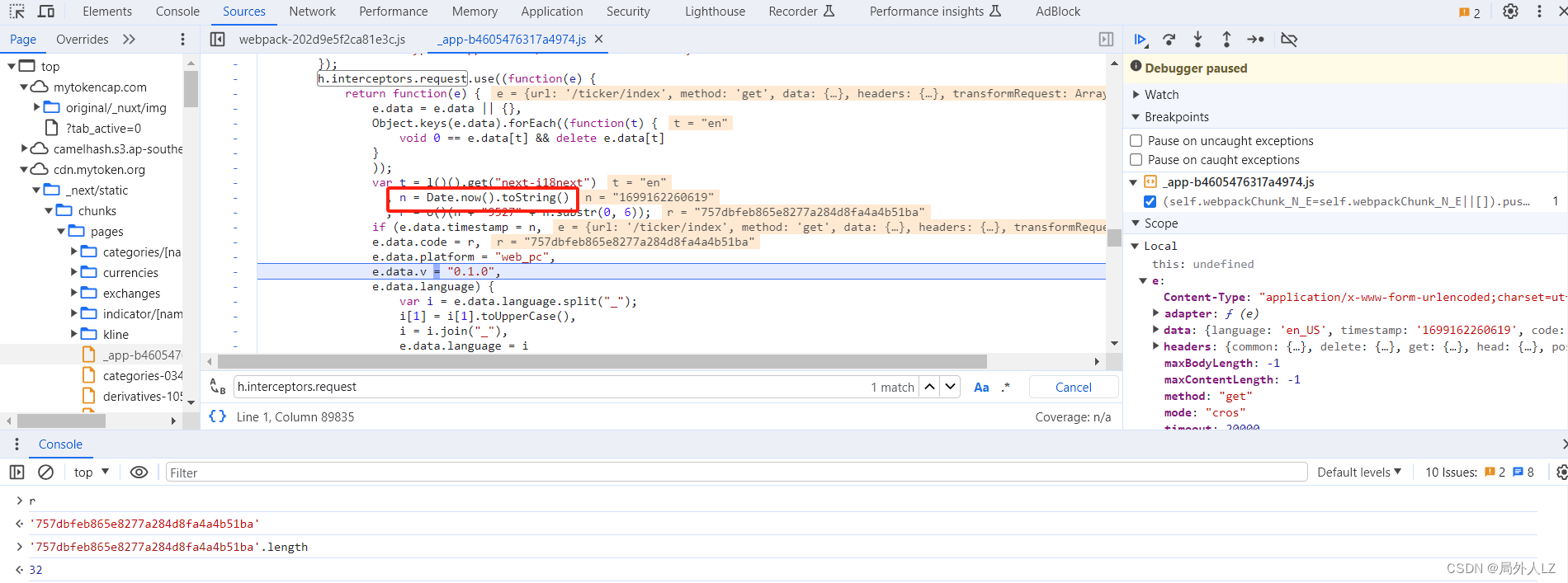Switch to webpack-202d9e5f2ca81e3c.js file tab
The width and height of the screenshot is (1568, 583).
322,40
